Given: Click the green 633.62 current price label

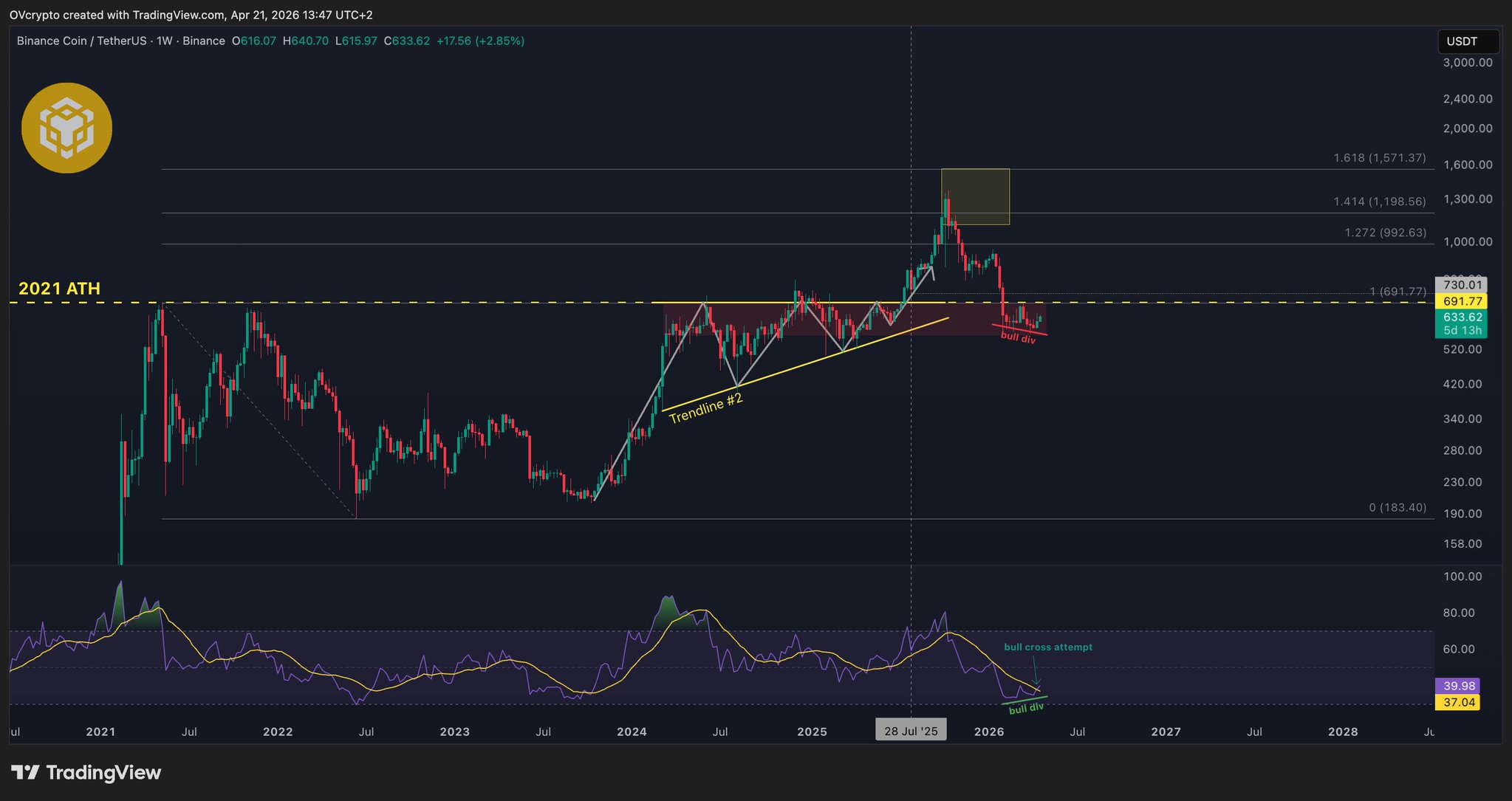Looking at the screenshot, I should point(1460,317).
